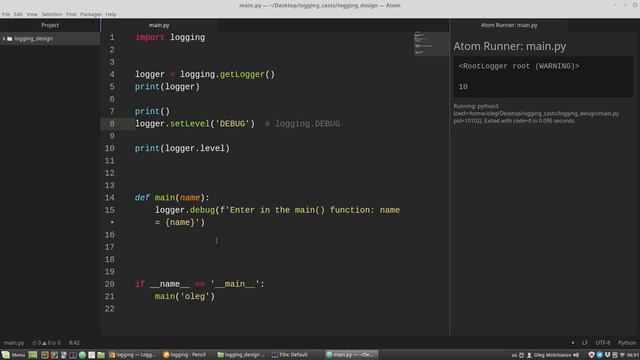Open the Linux Mint Menu button

13,355
